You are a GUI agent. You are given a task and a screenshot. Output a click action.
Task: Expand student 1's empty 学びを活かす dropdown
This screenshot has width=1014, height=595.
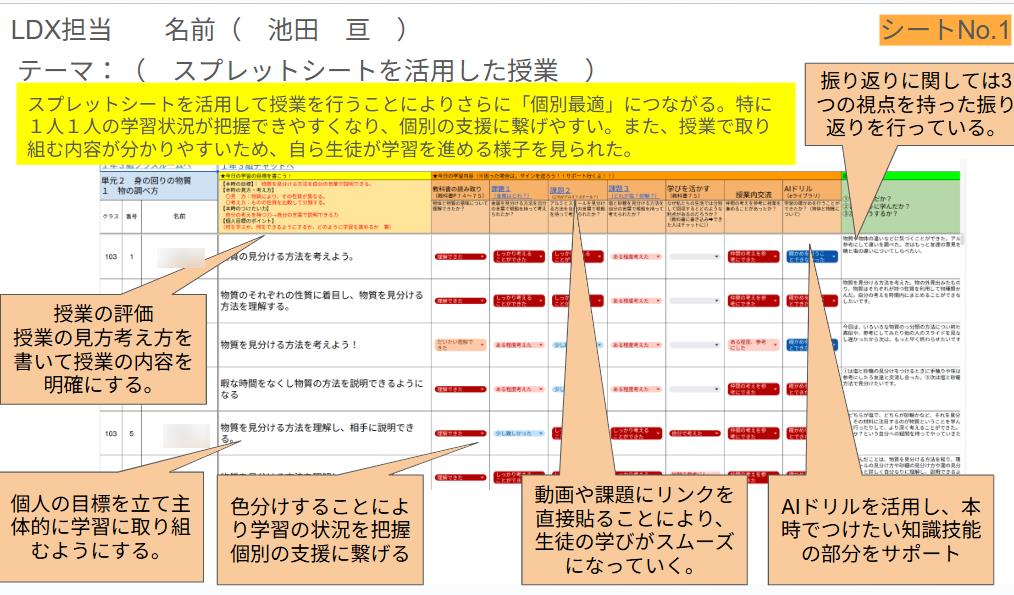(695, 258)
